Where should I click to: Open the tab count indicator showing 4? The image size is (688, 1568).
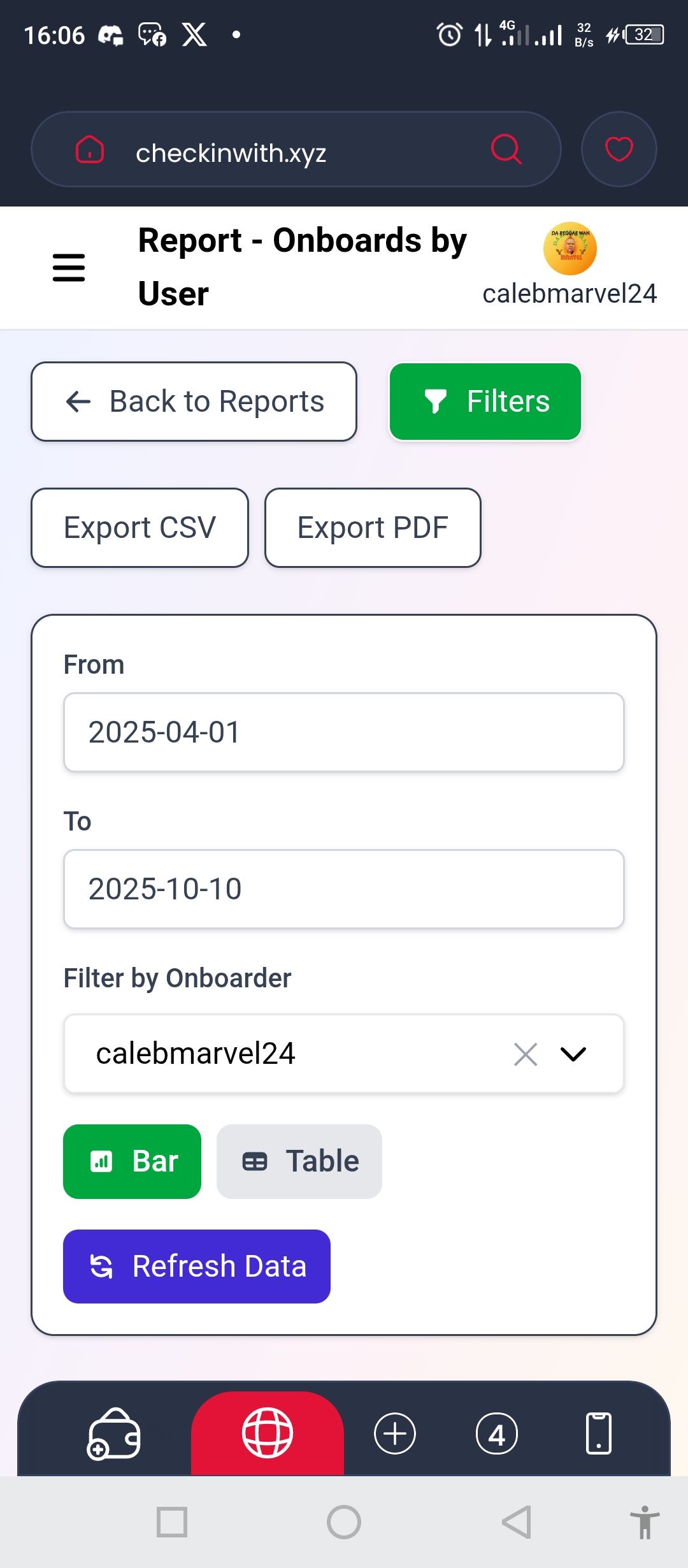pyautogui.click(x=497, y=1434)
